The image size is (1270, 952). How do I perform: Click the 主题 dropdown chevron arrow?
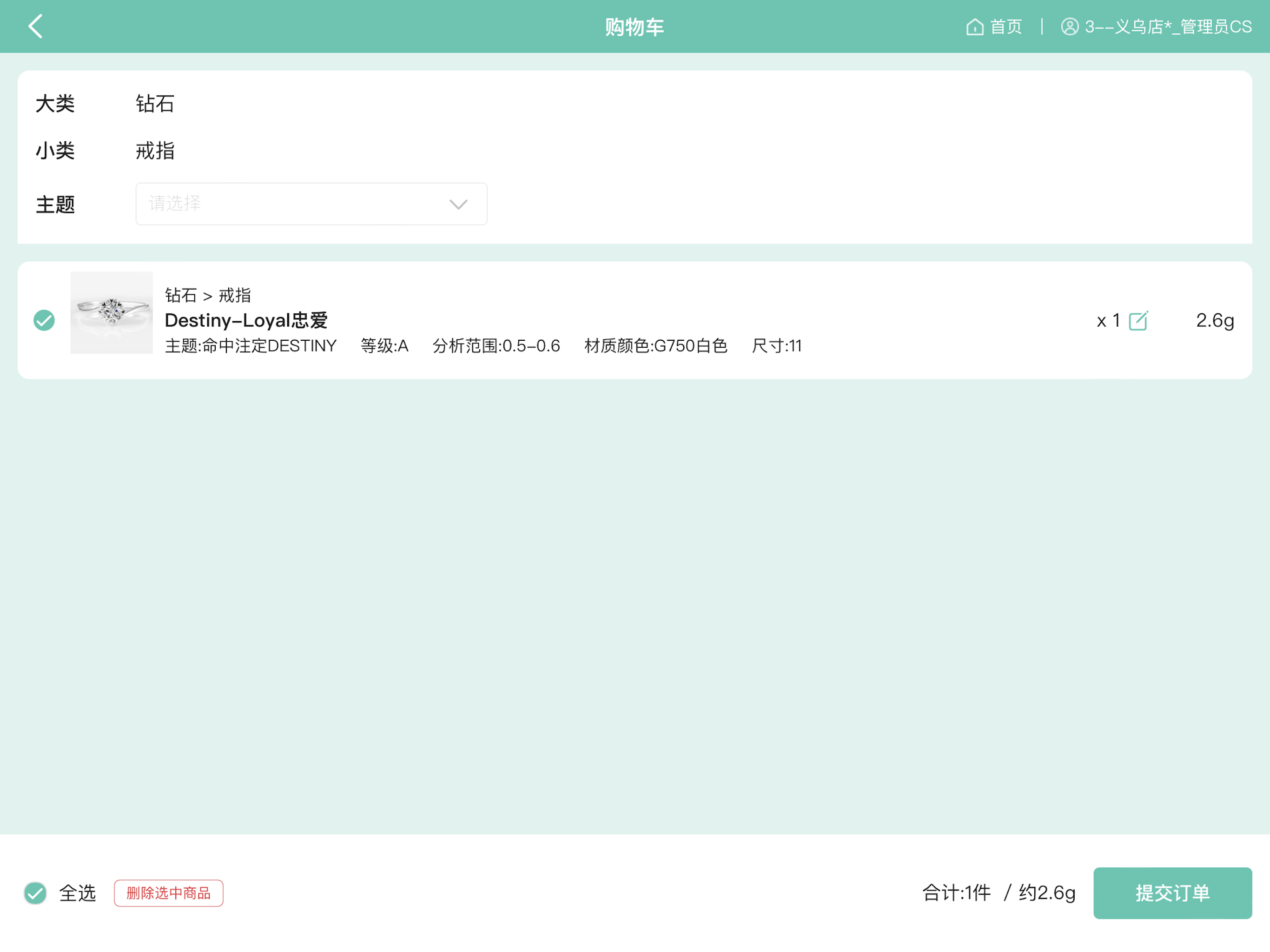pos(458,205)
